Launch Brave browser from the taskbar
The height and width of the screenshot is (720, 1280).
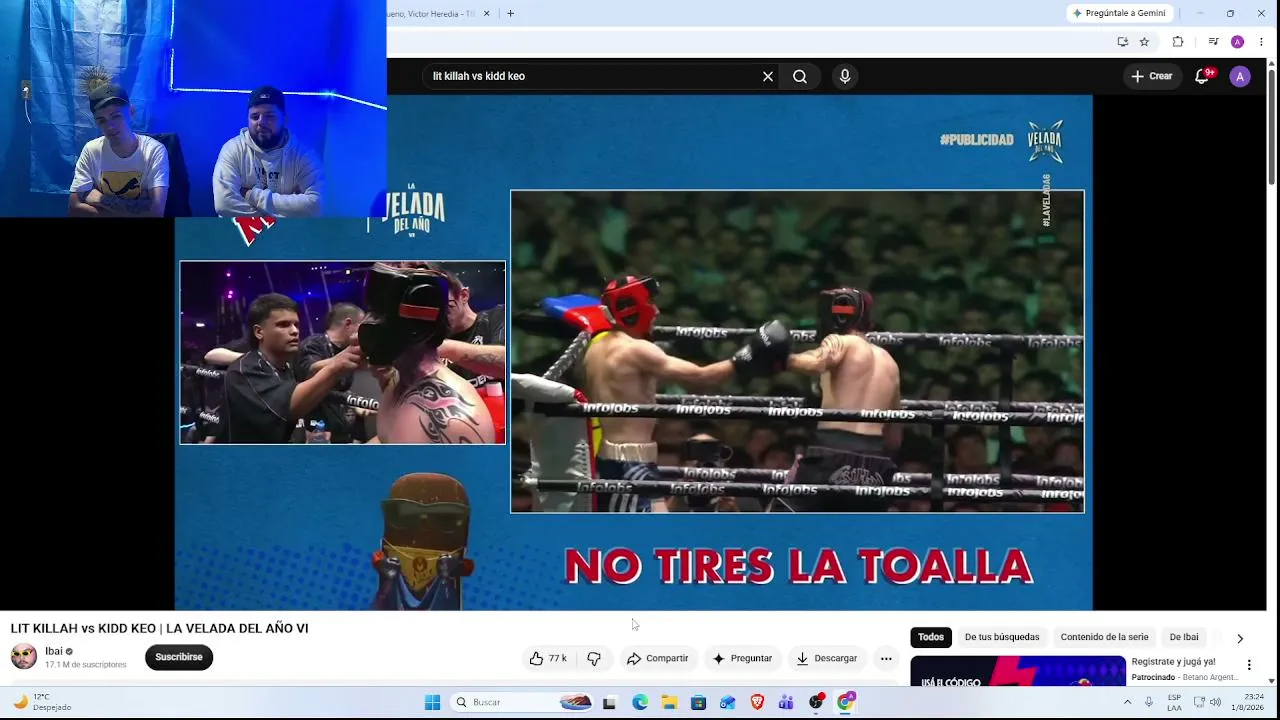[x=757, y=702]
